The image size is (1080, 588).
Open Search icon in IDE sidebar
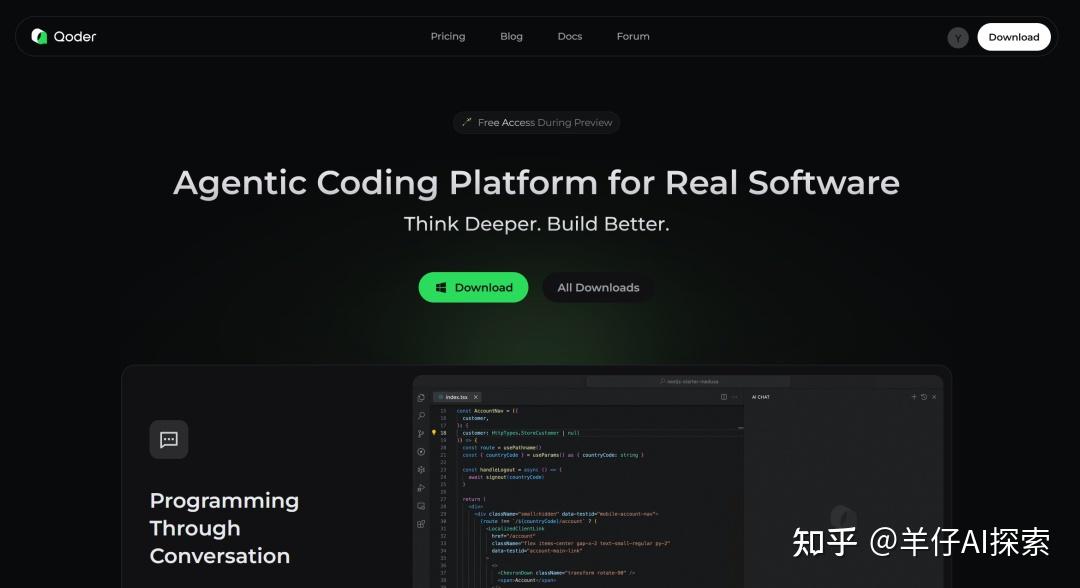tap(421, 416)
